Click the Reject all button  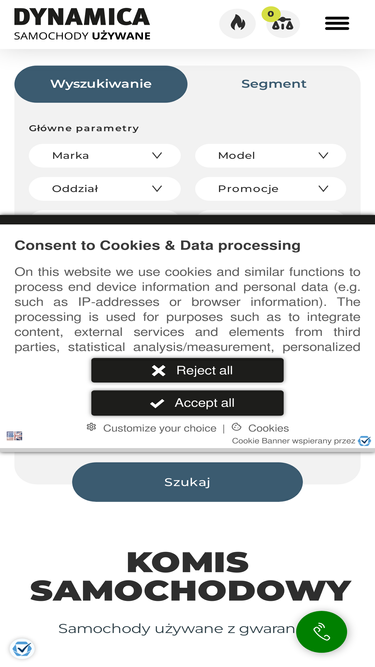(187, 371)
